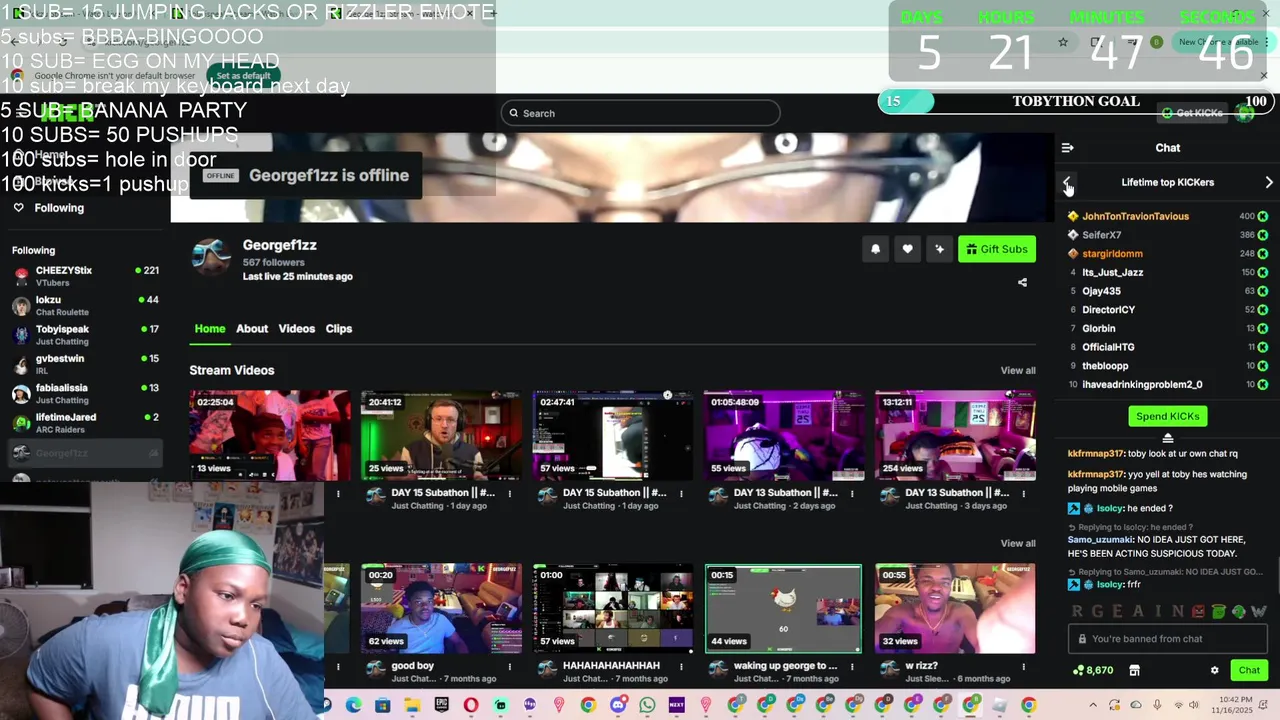Image resolution: width=1280 pixels, height=720 pixels.
Task: Open Tobyispeak channel in Following list
Action: coord(85,335)
